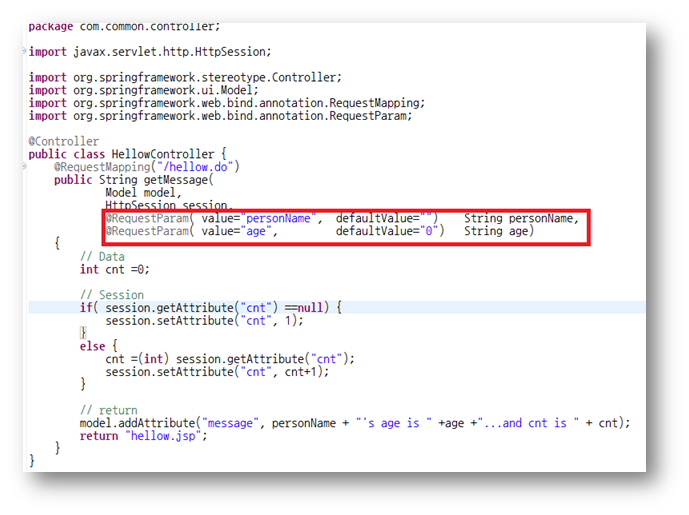Screen dimensions: 689x515
Task: Click the // Data comment
Action: (x=102, y=257)
